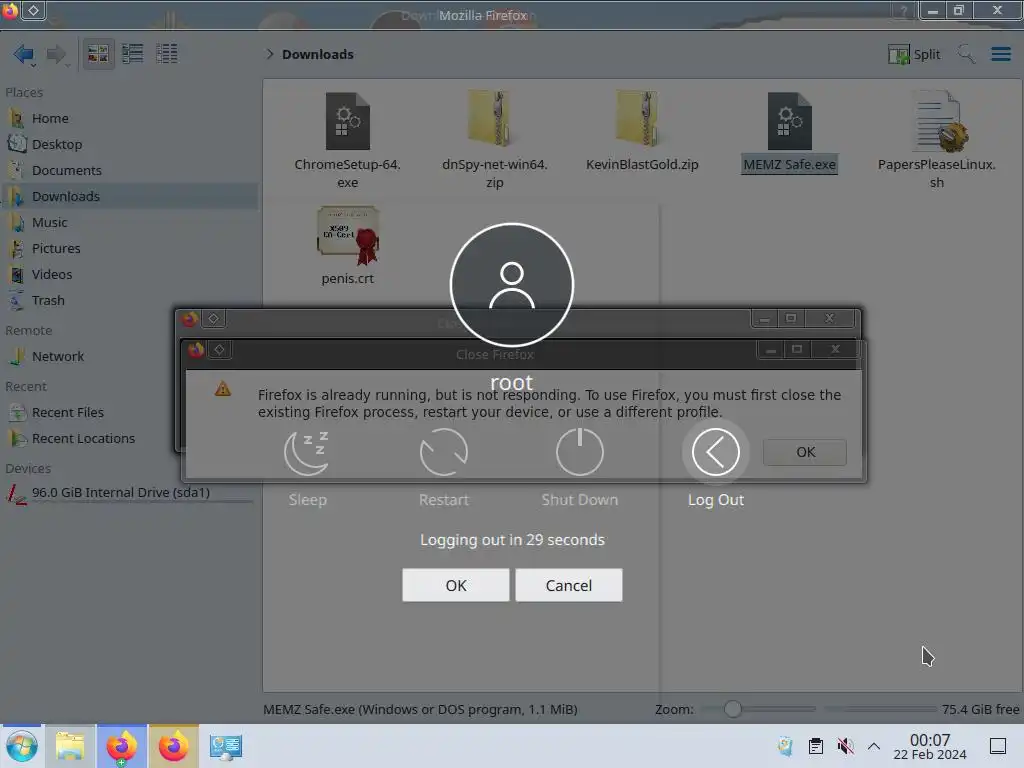Click OK in the Close Firefox dialog
This screenshot has height=768, width=1024.
coord(805,452)
